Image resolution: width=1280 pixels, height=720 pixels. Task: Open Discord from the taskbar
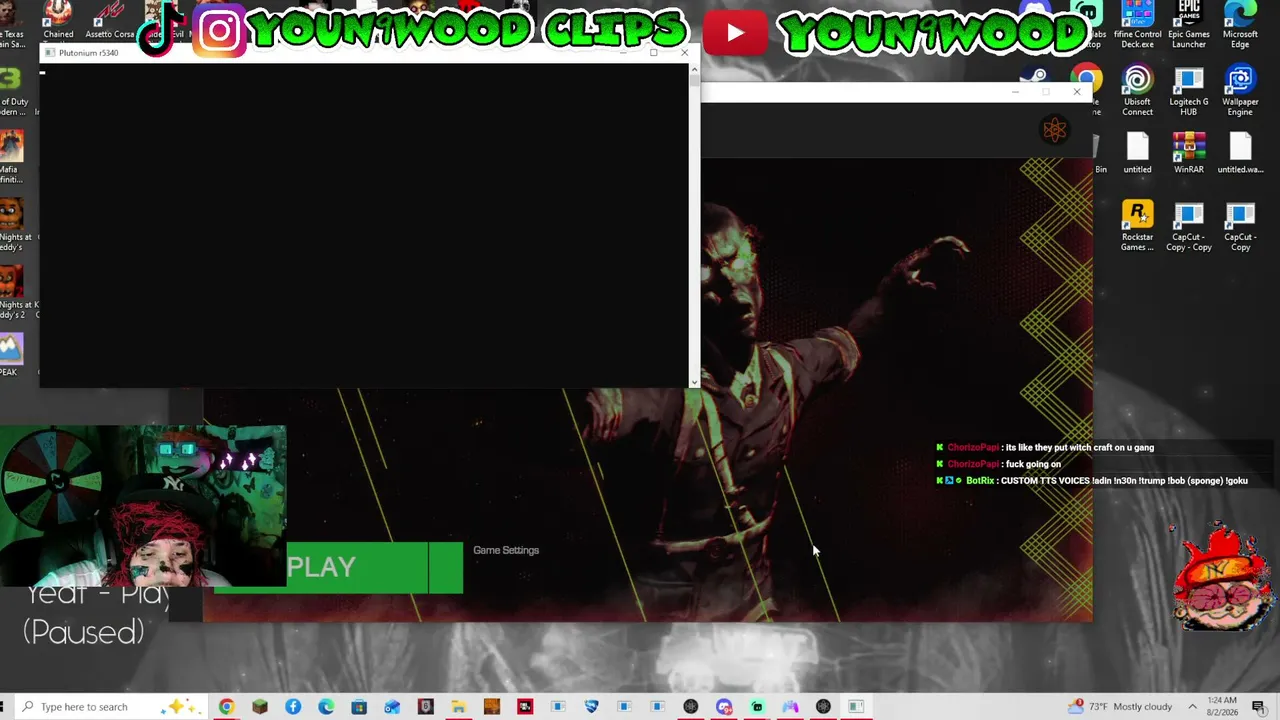pyautogui.click(x=724, y=707)
